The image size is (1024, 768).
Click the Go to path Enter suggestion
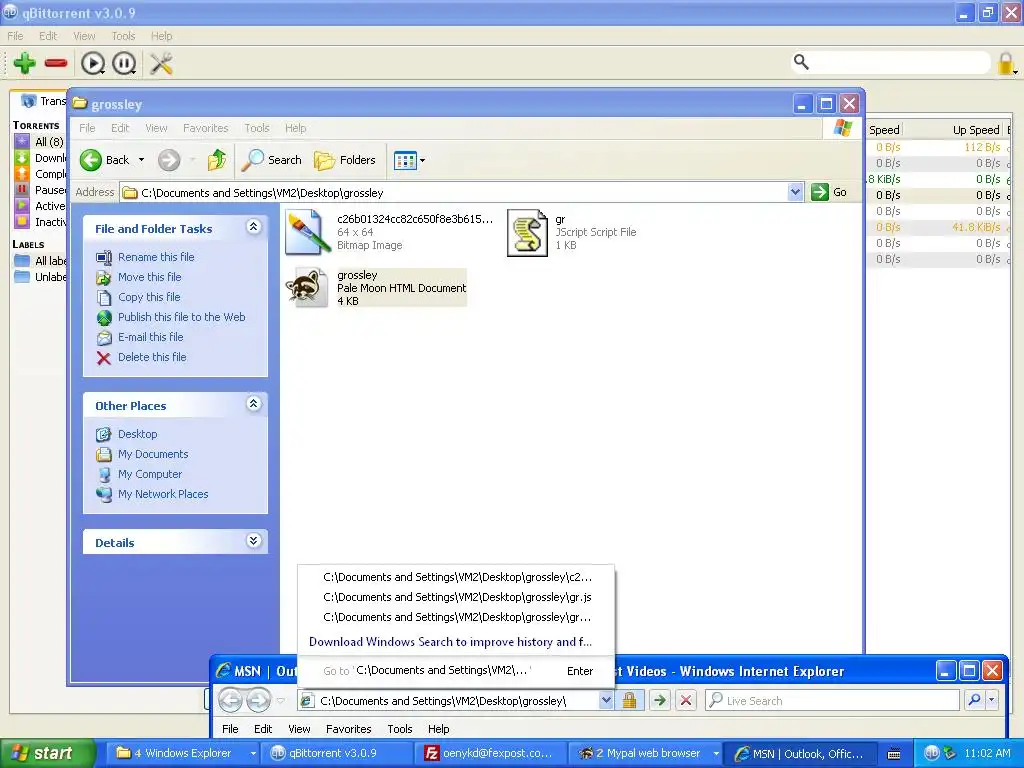coord(456,671)
